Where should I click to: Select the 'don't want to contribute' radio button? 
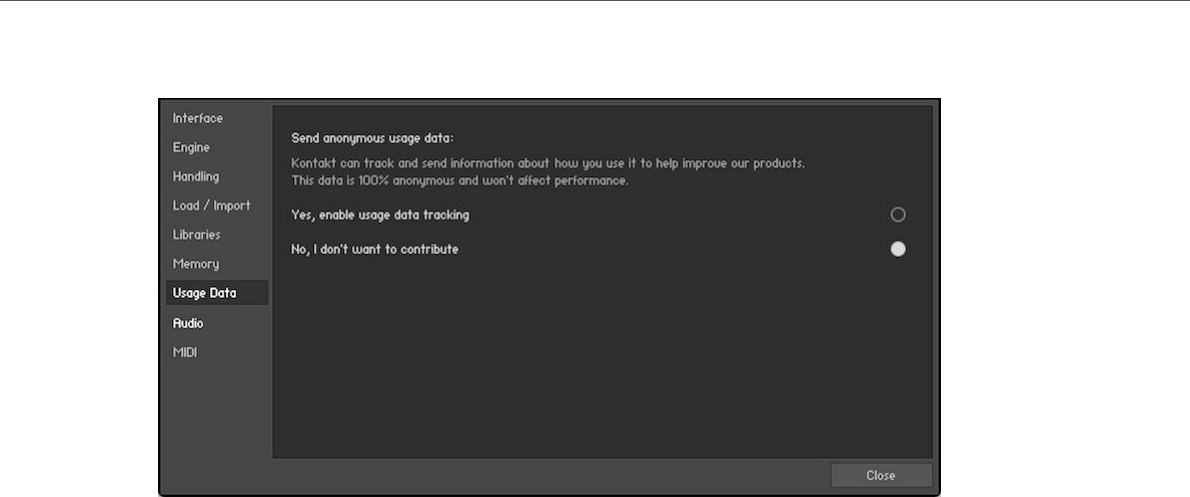coord(898,249)
